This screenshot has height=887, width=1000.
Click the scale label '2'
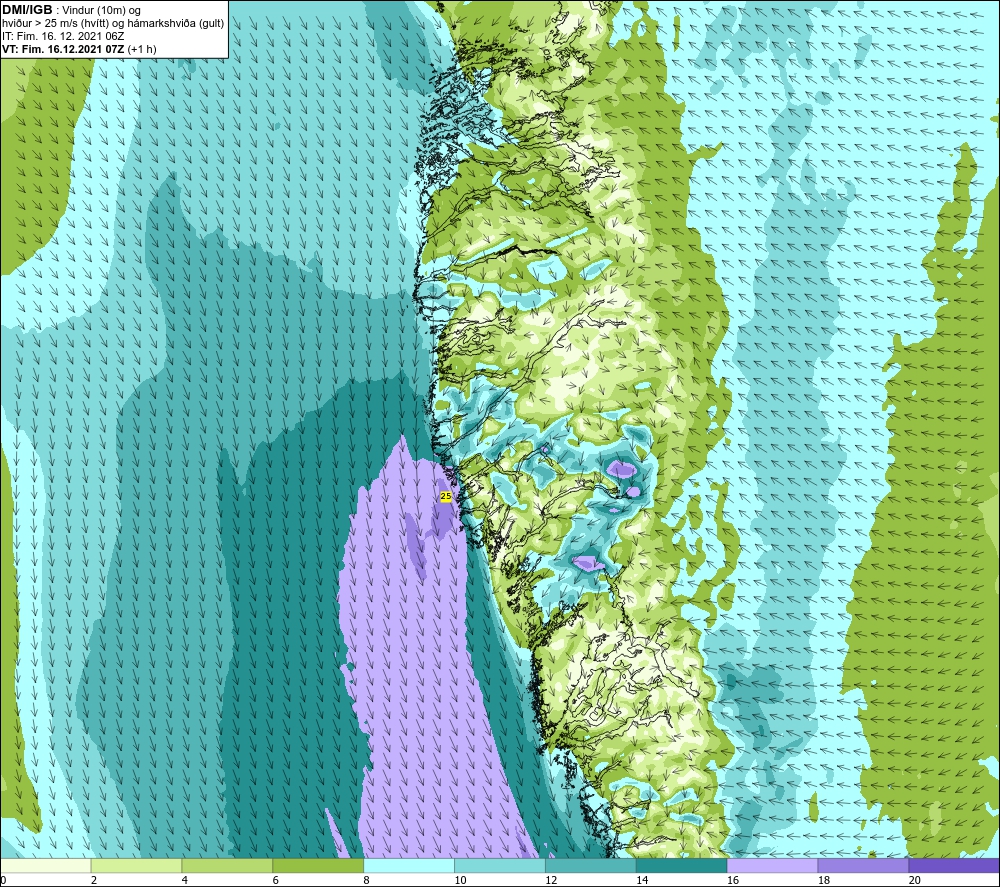(x=94, y=880)
